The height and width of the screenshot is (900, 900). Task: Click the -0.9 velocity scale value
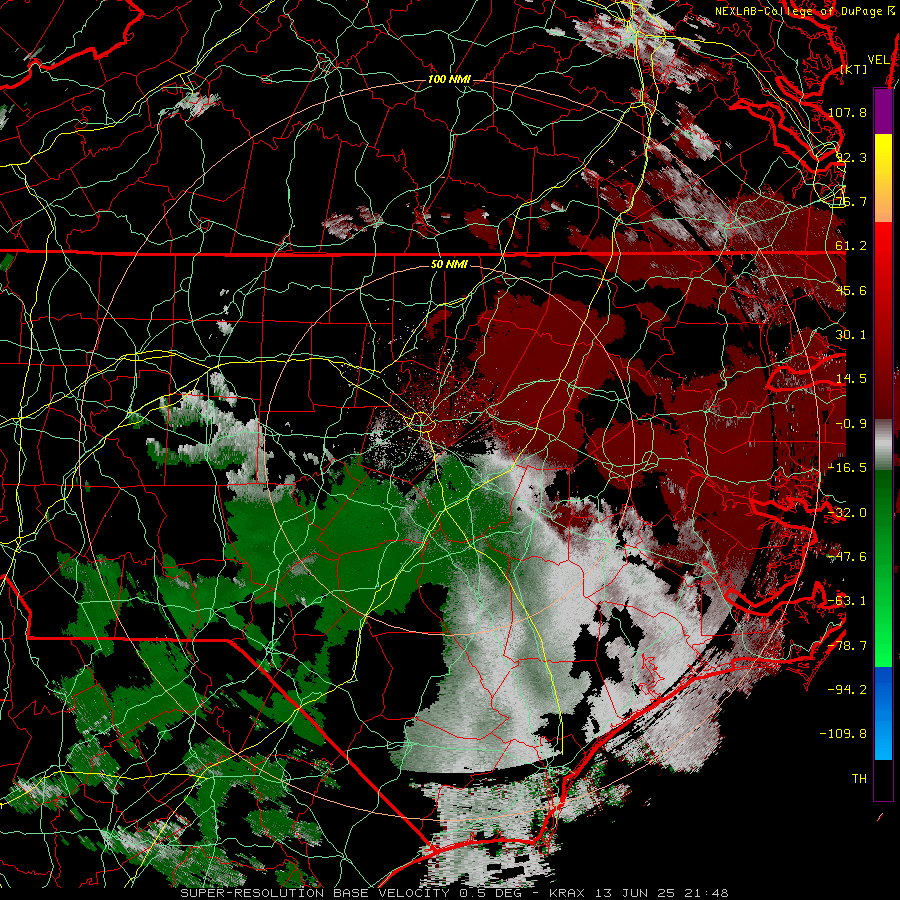[851, 424]
